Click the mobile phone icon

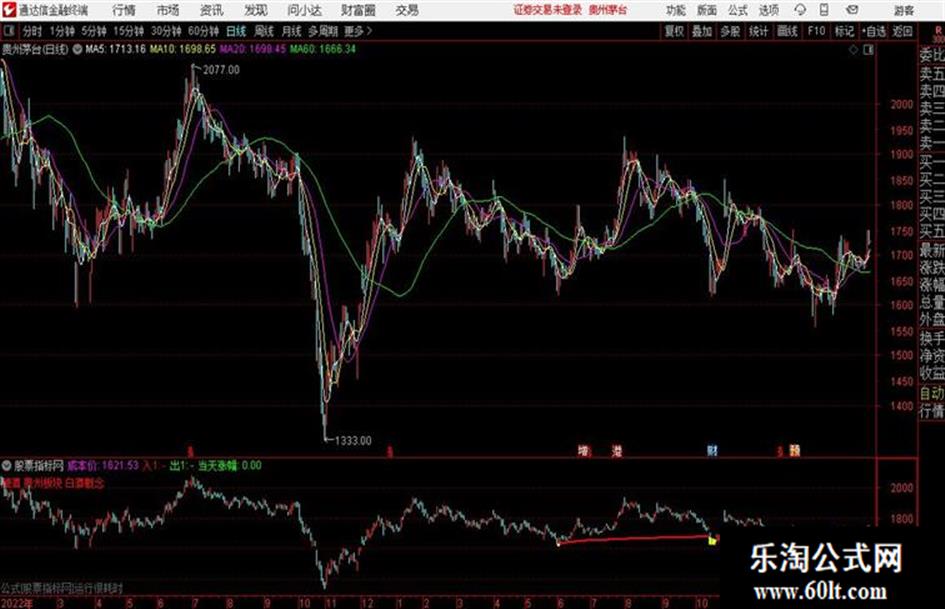pyautogui.click(x=824, y=10)
